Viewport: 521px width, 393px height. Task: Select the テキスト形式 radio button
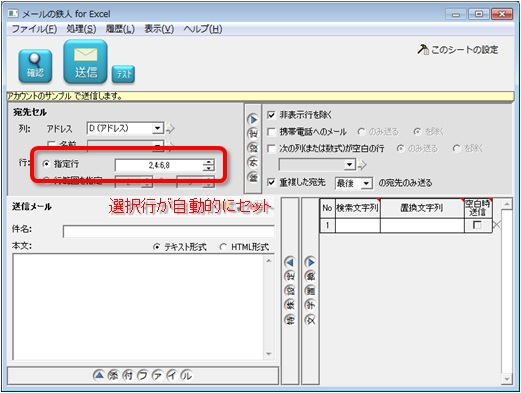point(156,247)
